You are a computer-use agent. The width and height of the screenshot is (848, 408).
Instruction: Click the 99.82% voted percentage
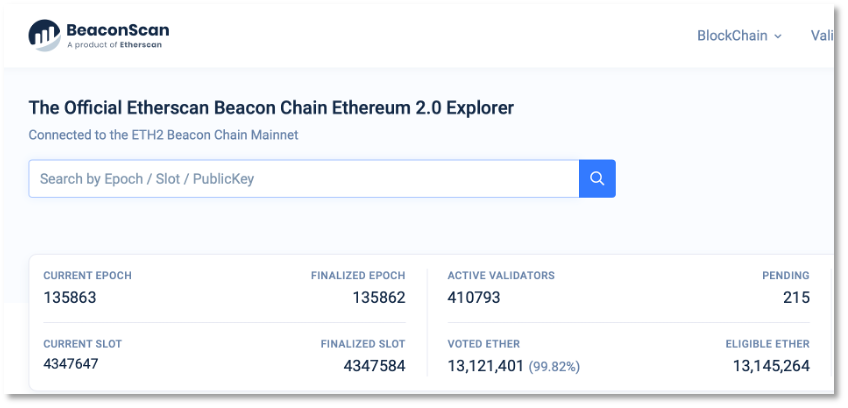(x=554, y=367)
